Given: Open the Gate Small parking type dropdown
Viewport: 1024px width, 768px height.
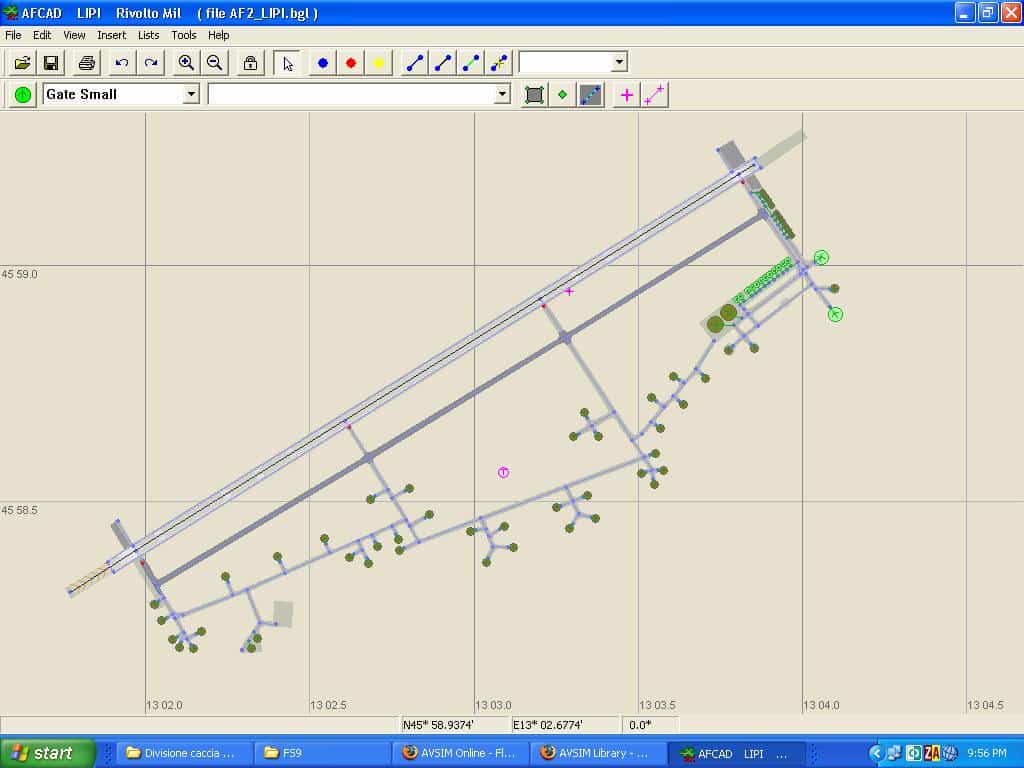Looking at the screenshot, I should pyautogui.click(x=191, y=94).
